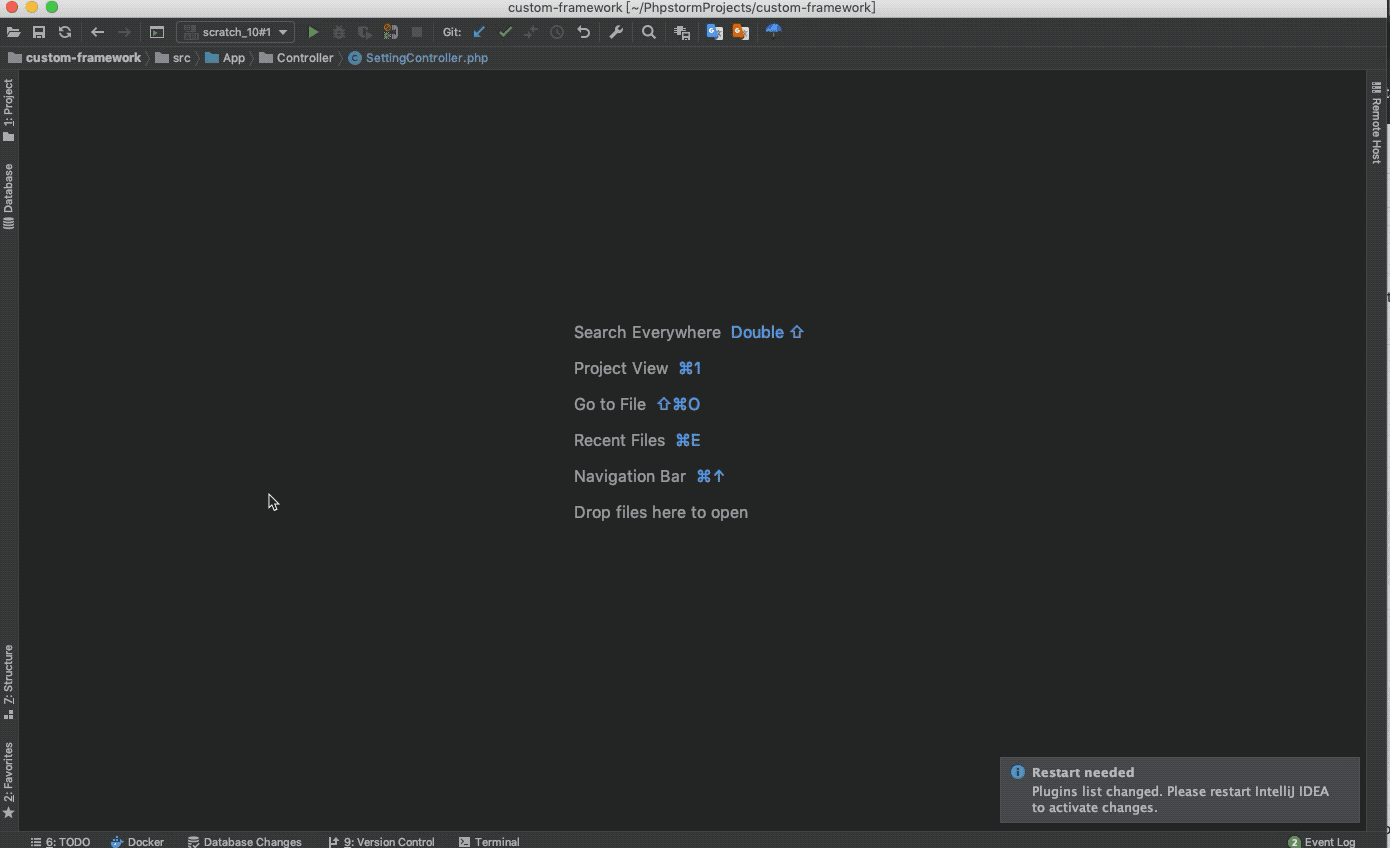Click the Open folder toolbar icon

(13, 32)
